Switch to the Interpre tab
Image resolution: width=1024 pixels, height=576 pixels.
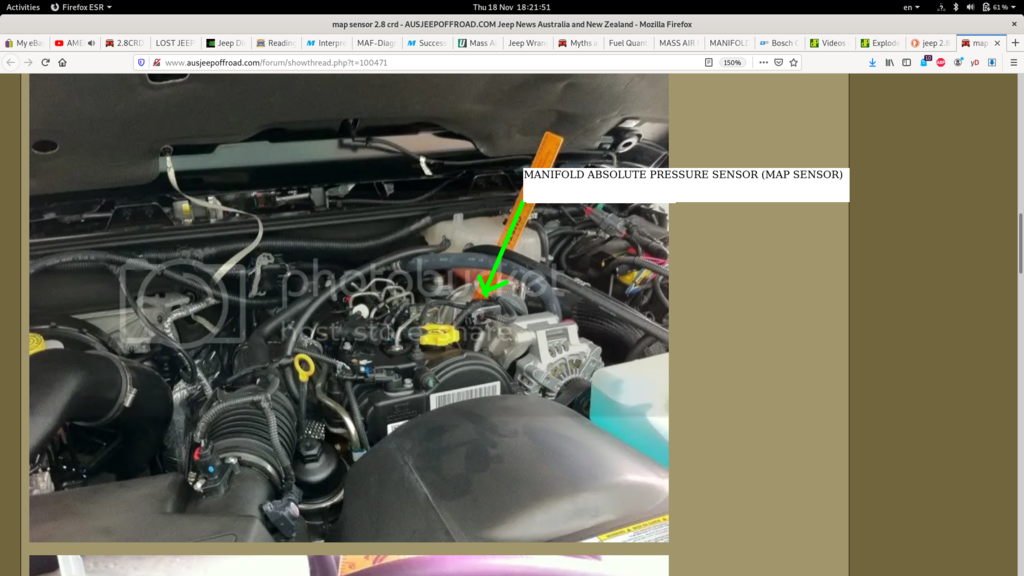326,43
